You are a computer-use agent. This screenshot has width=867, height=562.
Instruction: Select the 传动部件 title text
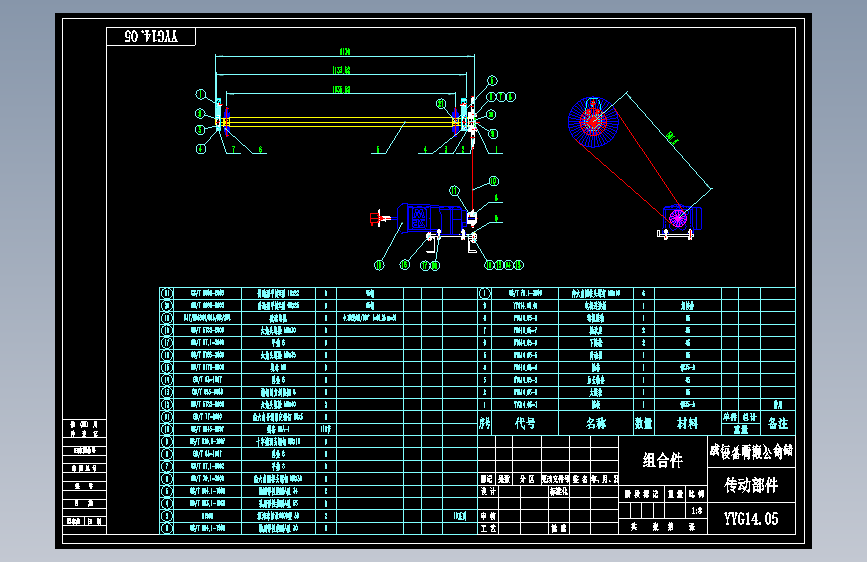751,485
